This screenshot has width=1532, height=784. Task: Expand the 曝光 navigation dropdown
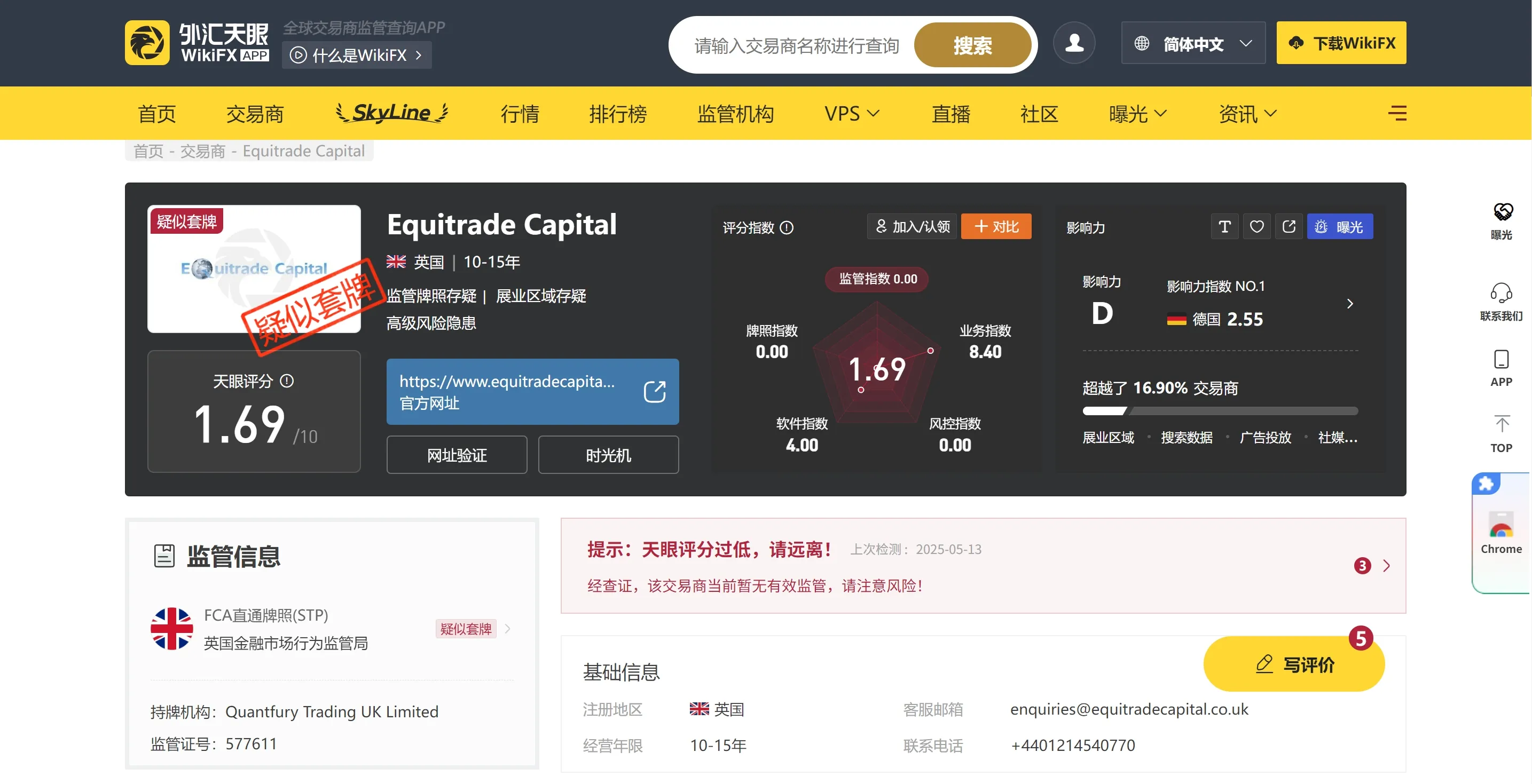[x=1138, y=113]
